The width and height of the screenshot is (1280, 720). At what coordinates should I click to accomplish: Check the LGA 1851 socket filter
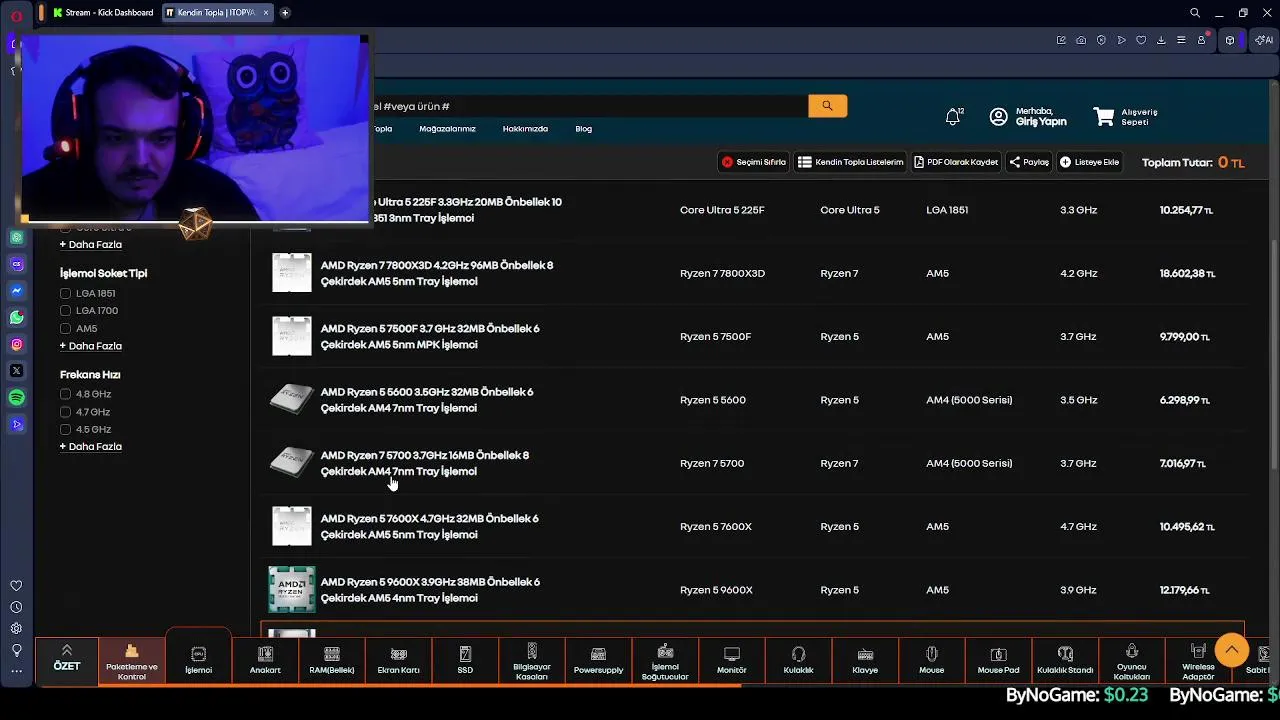65,293
